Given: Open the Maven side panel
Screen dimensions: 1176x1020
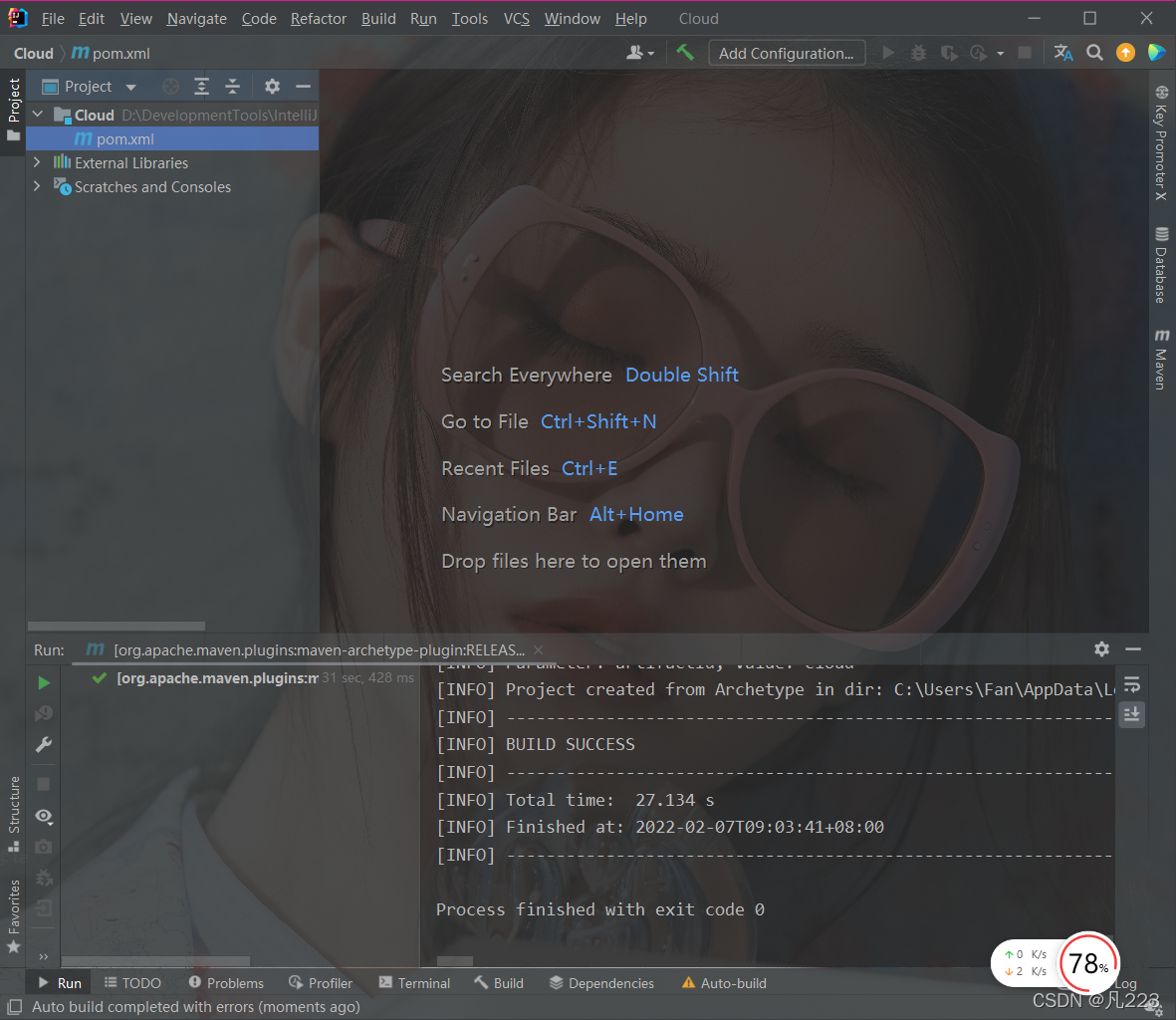Looking at the screenshot, I should pos(1161,359).
